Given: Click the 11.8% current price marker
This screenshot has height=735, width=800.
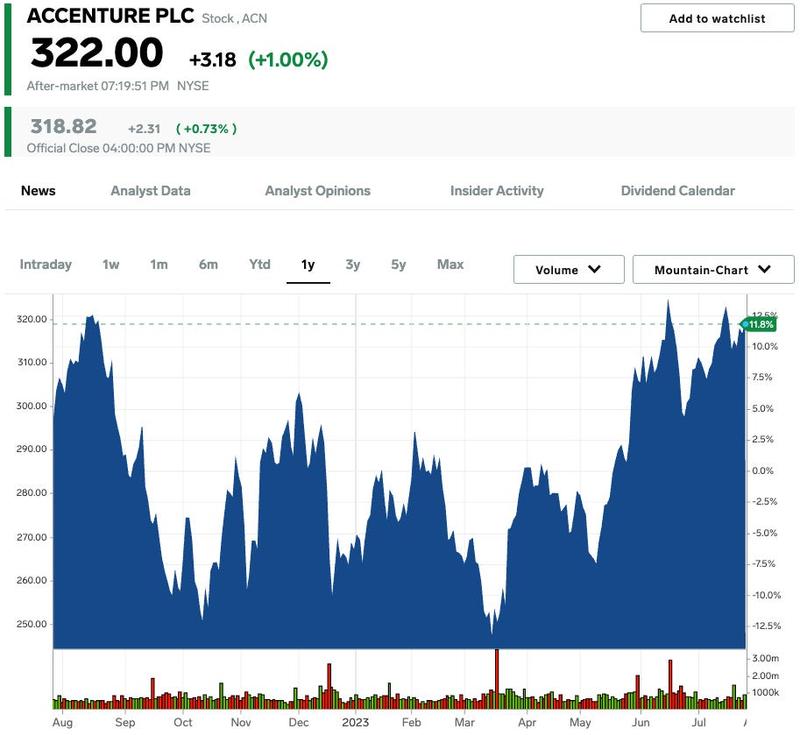Looking at the screenshot, I should 759,324.
